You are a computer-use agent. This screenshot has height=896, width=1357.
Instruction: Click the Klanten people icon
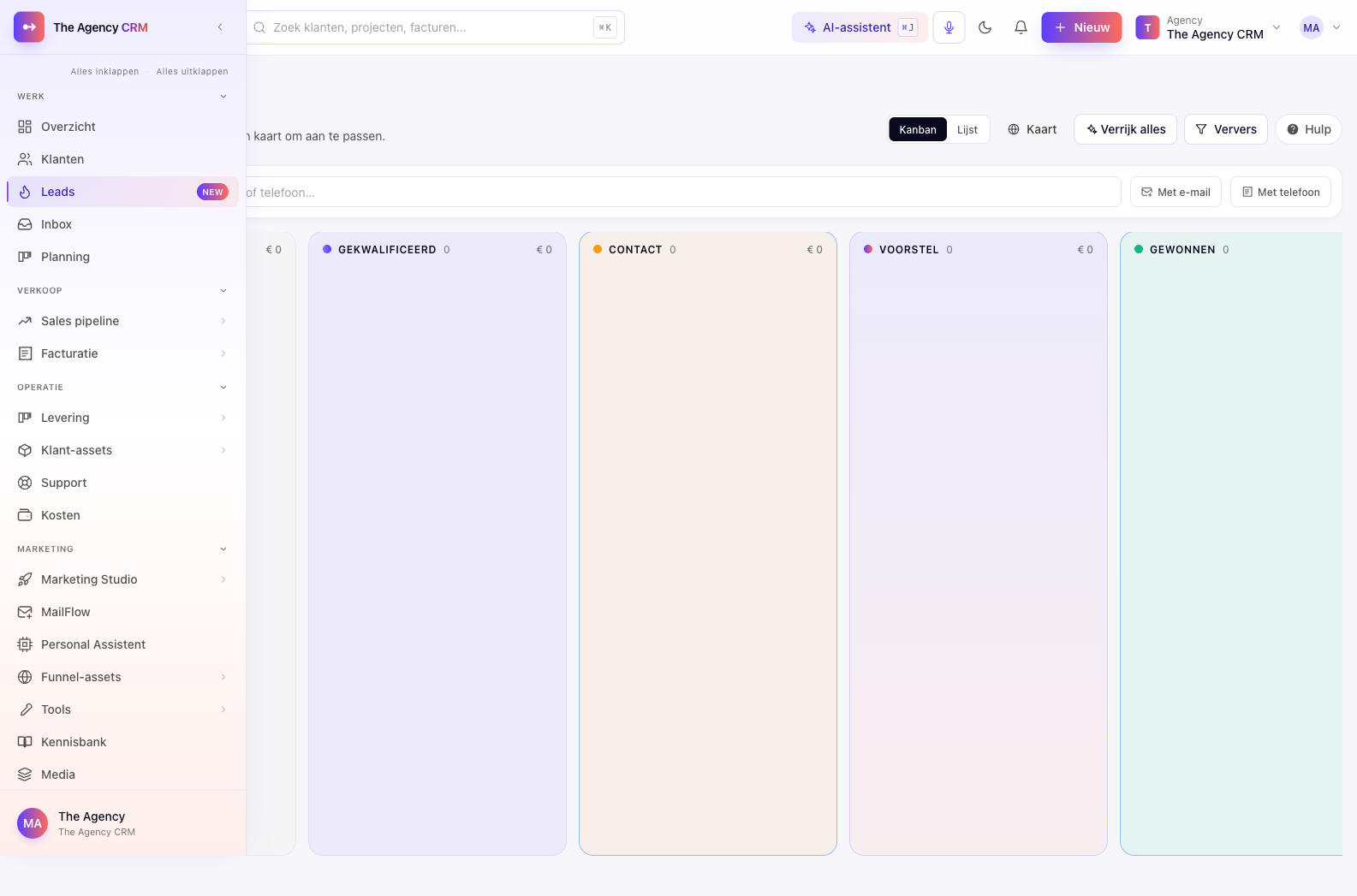25,159
